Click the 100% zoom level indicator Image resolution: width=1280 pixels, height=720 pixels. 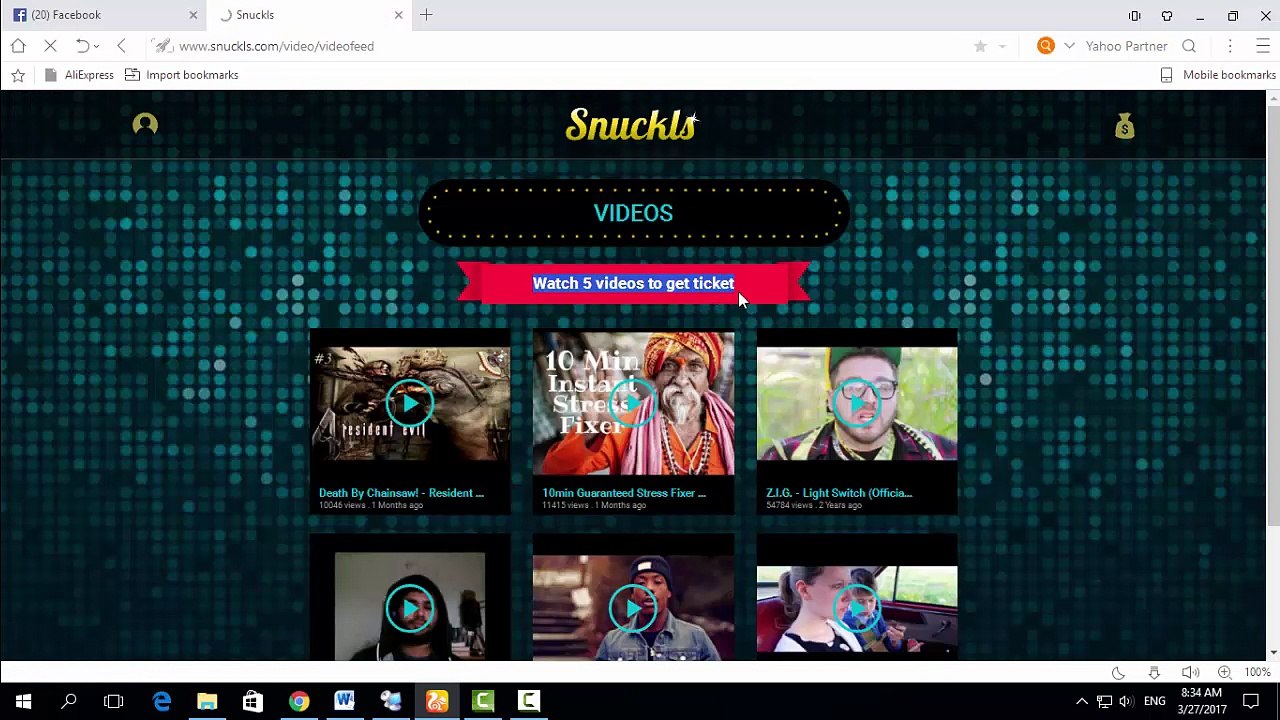(1257, 673)
